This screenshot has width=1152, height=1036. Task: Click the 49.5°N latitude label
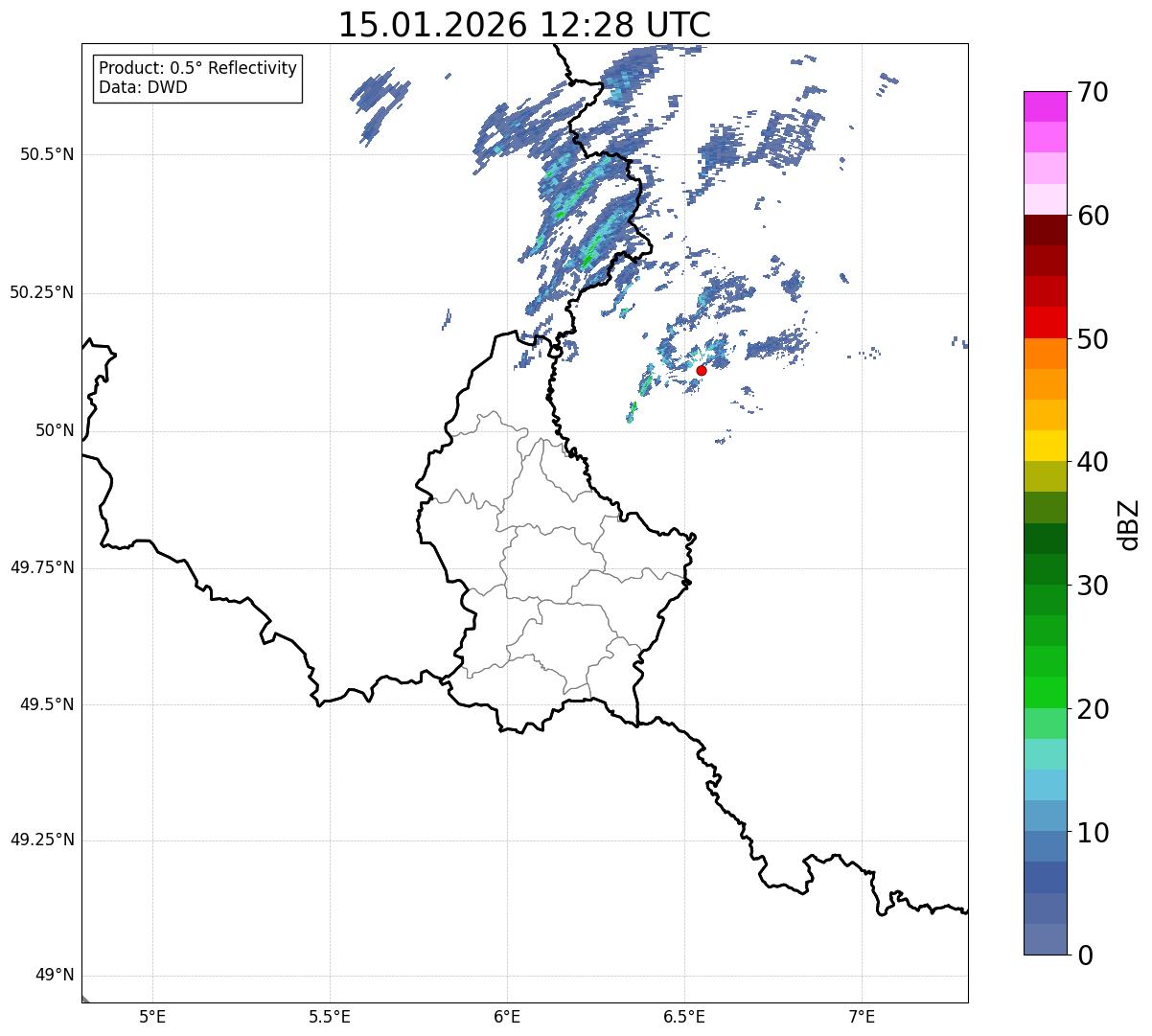pyautogui.click(x=47, y=704)
